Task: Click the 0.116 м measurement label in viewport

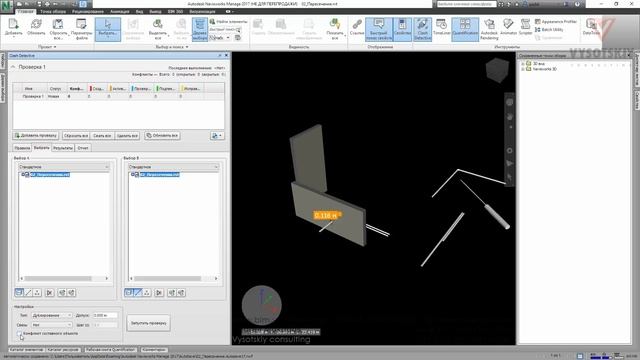Action: click(326, 216)
